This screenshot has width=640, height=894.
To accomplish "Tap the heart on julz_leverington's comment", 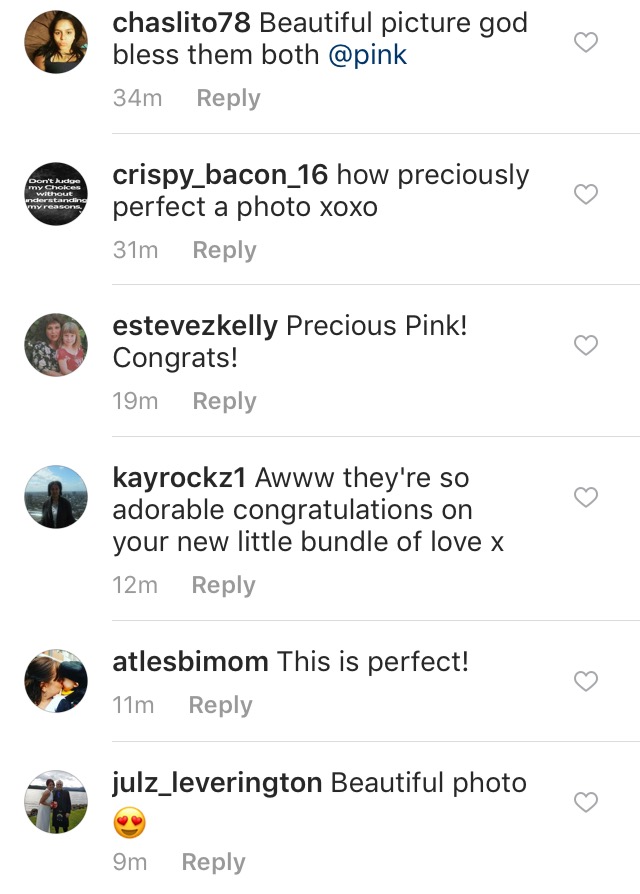I will (x=586, y=802).
